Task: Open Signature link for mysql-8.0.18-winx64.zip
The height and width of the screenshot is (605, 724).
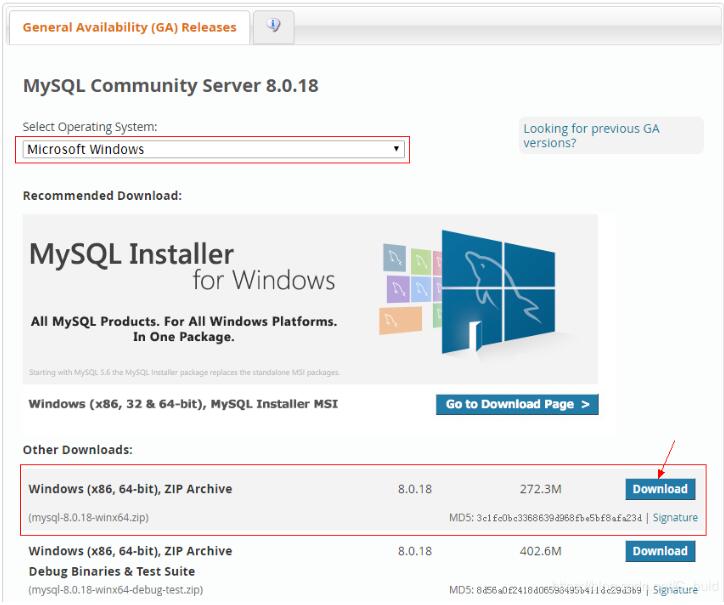Action: click(x=675, y=518)
